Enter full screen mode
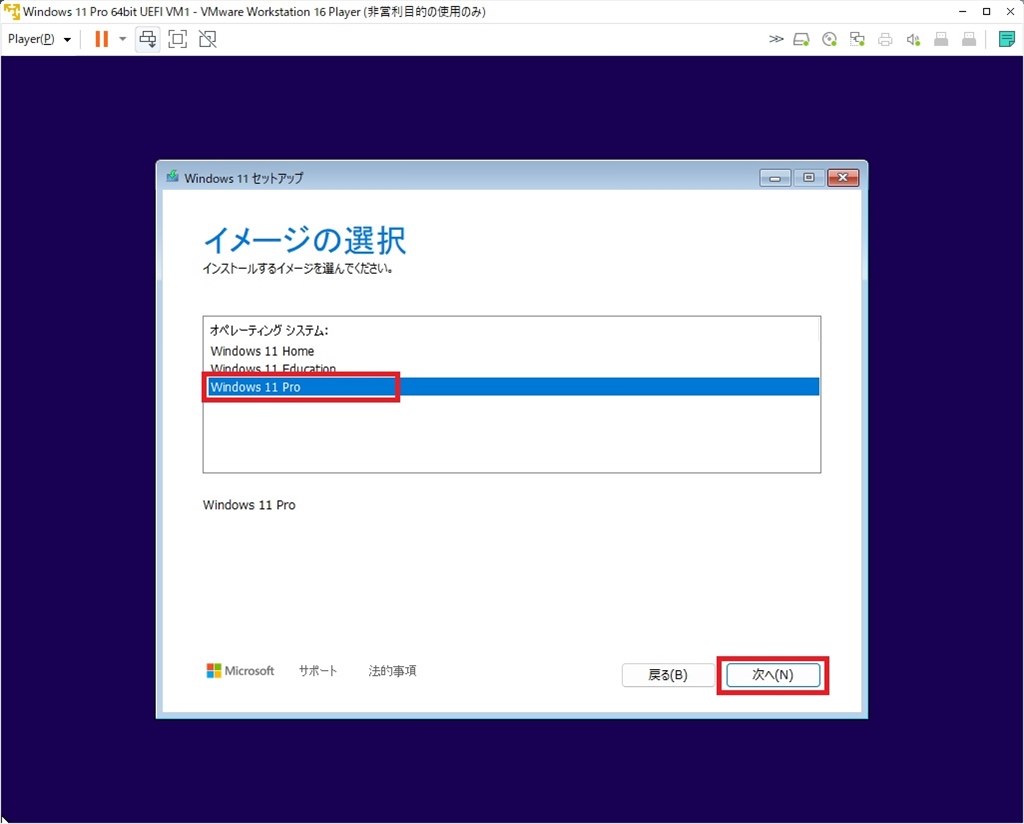The height and width of the screenshot is (824, 1024). point(178,39)
